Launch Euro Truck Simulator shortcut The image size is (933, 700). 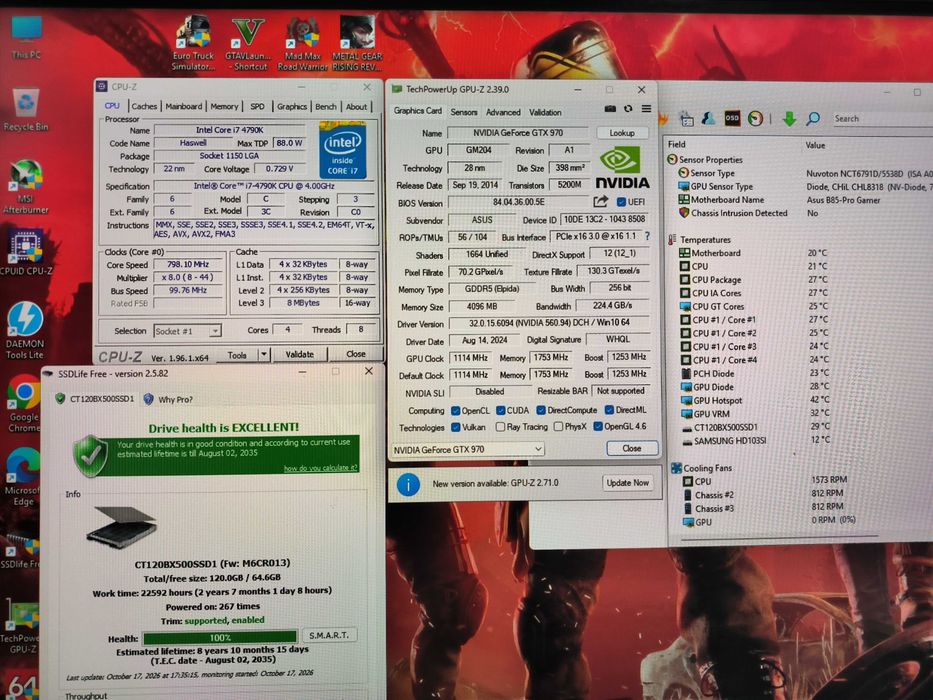pyautogui.click(x=193, y=43)
